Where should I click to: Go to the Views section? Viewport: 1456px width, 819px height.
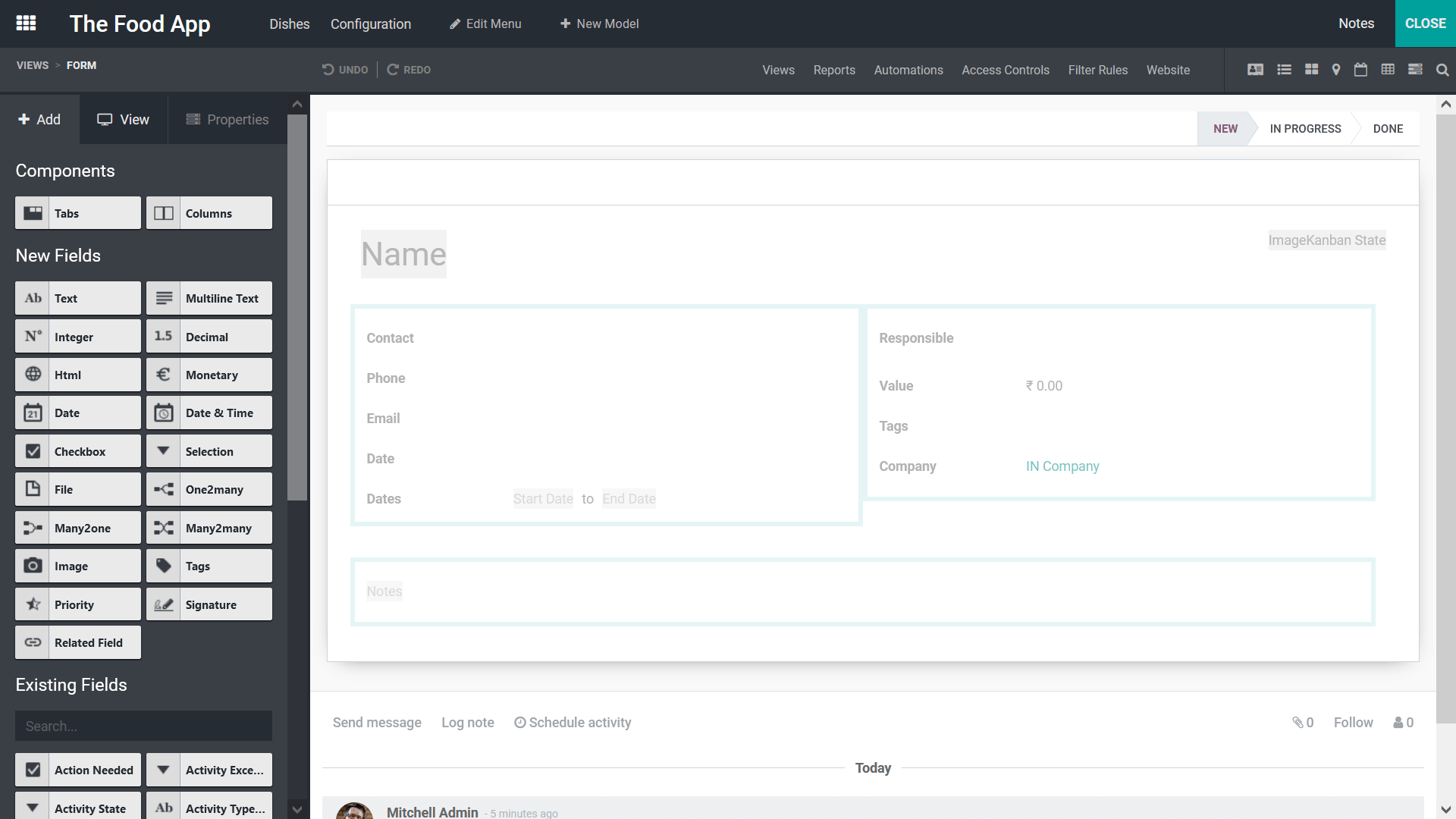pyautogui.click(x=779, y=70)
